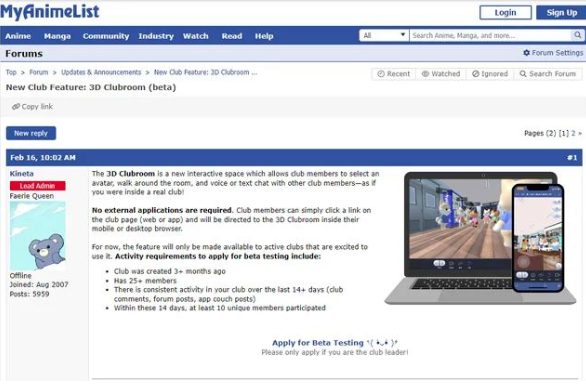Expand the All search category dropdown
The image size is (586, 386).
(x=384, y=35)
